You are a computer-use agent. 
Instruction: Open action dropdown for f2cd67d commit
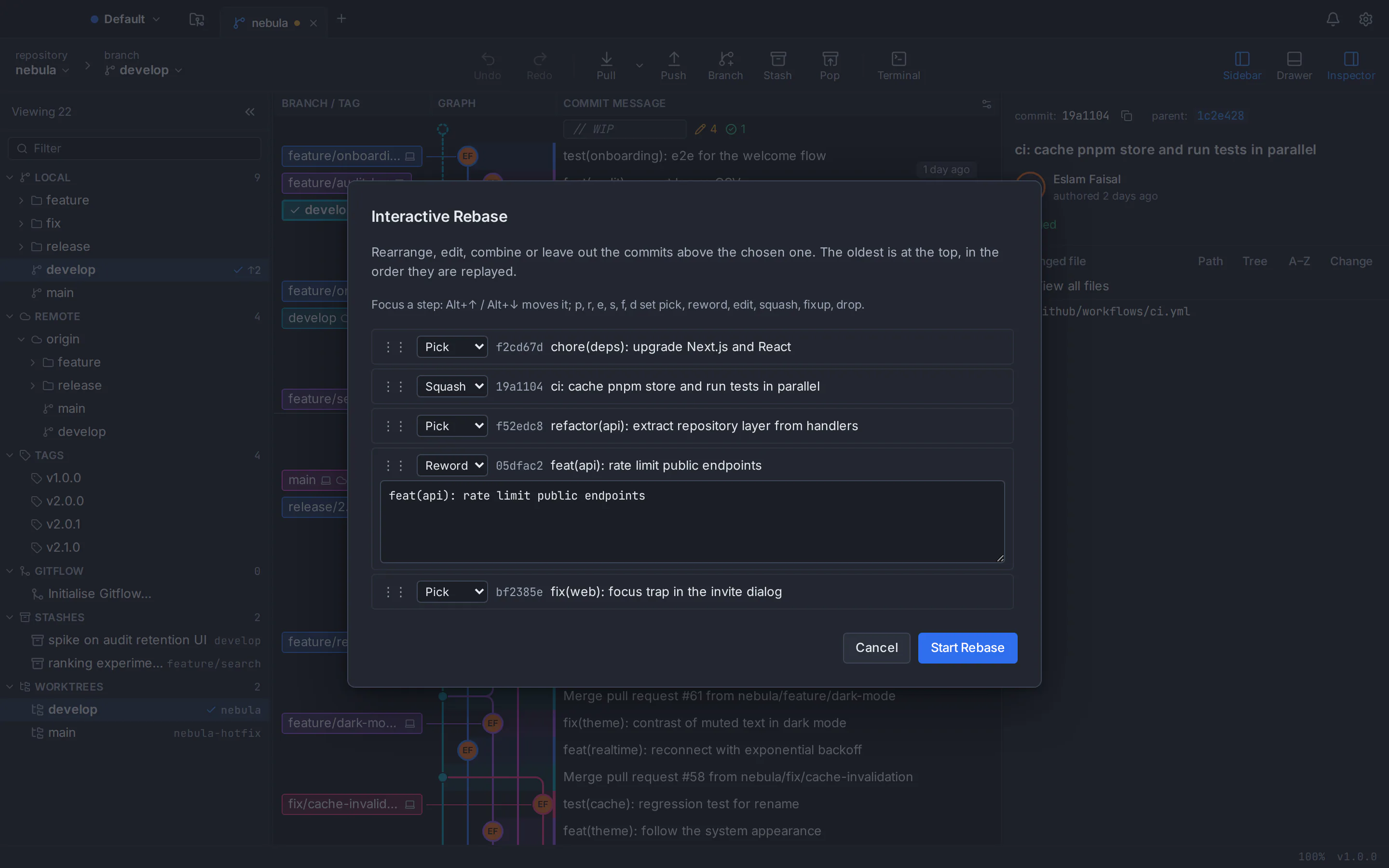pos(452,347)
